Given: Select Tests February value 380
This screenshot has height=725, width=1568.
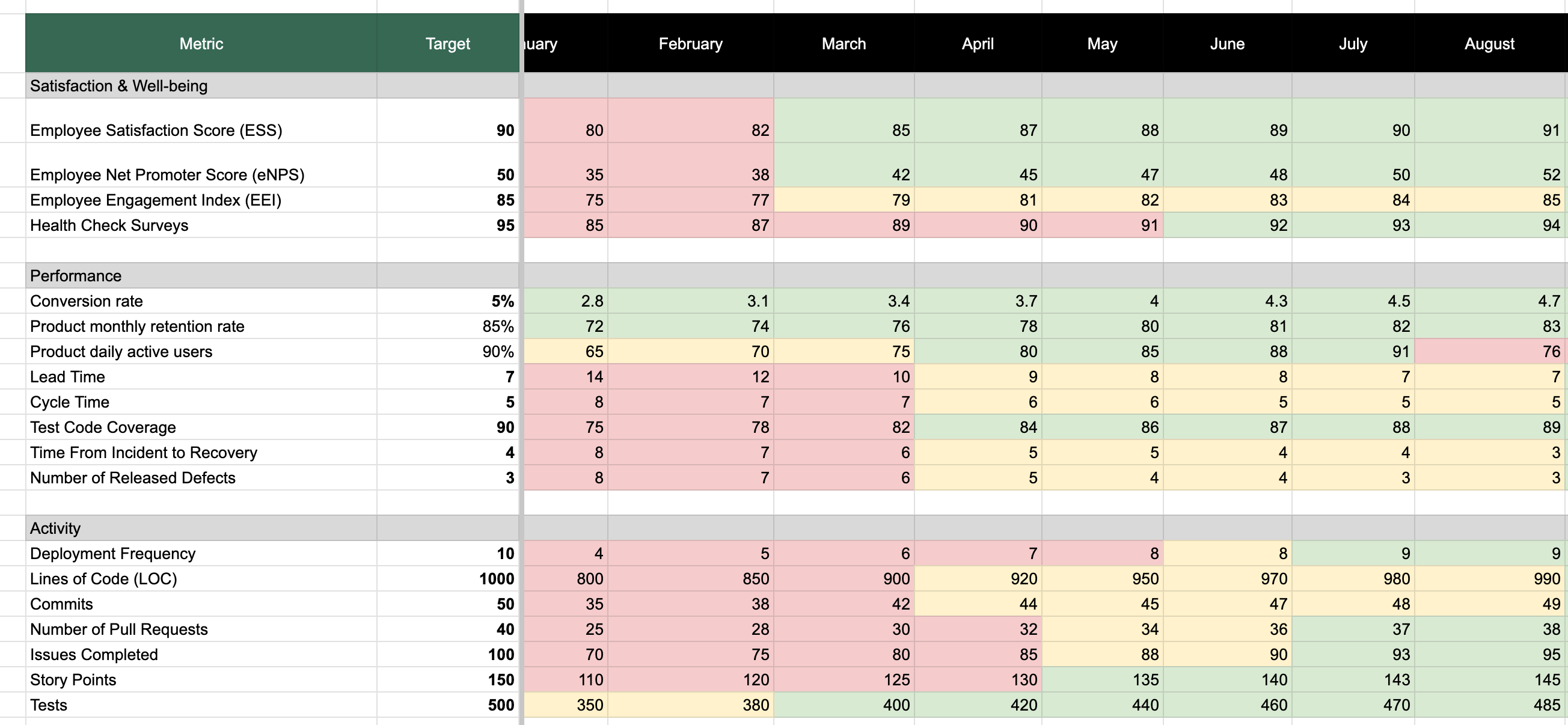Looking at the screenshot, I should pyautogui.click(x=690, y=705).
